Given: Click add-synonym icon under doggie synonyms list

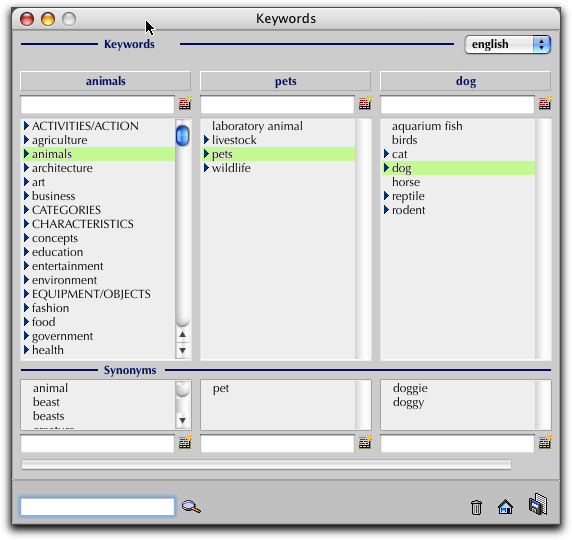Looking at the screenshot, I should (x=545, y=442).
